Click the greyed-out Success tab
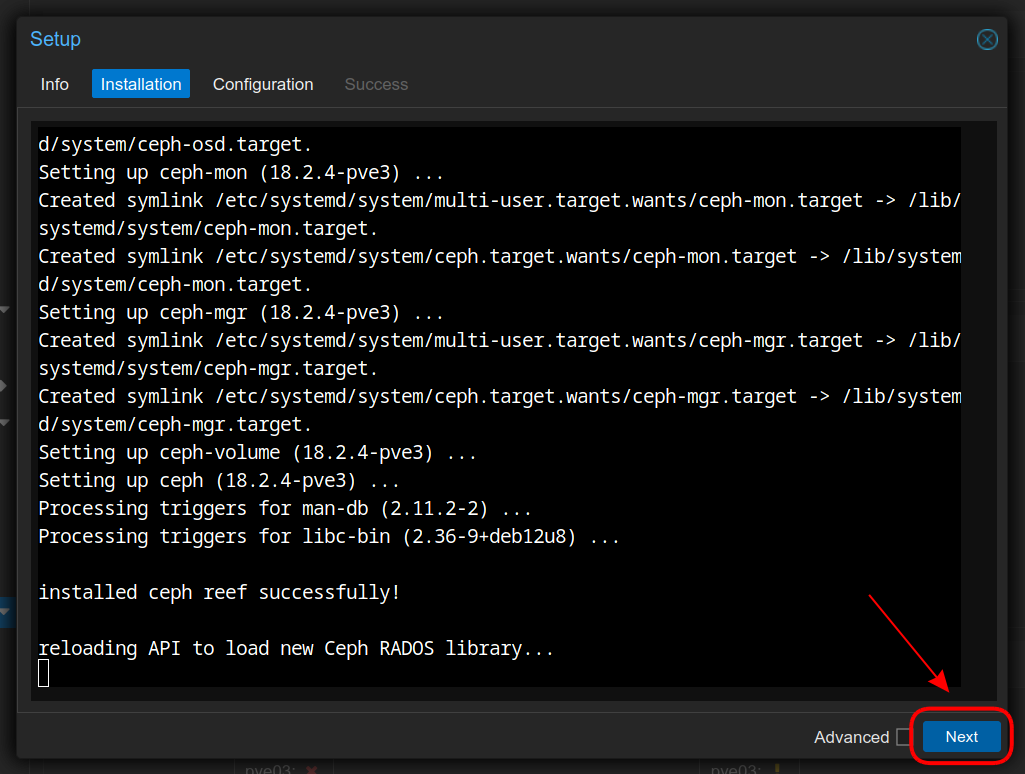 376,84
